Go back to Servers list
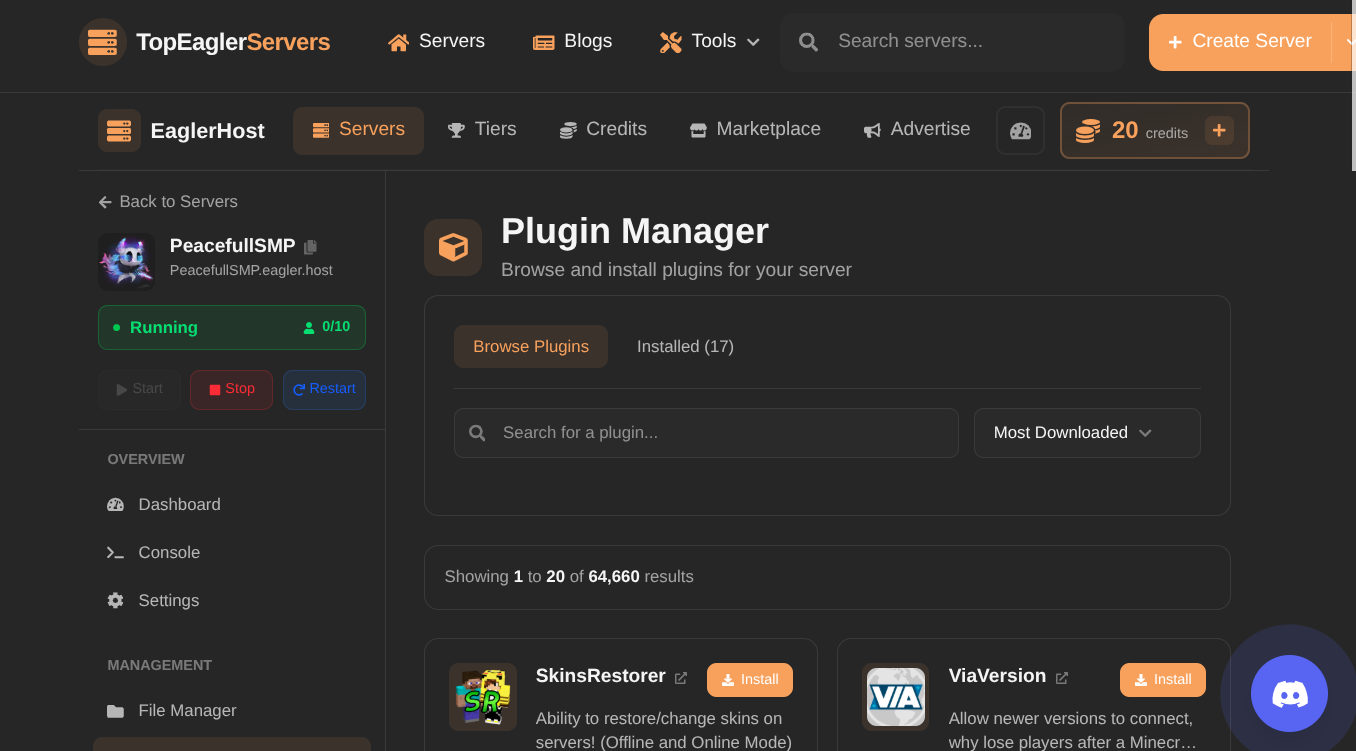 pyautogui.click(x=168, y=202)
